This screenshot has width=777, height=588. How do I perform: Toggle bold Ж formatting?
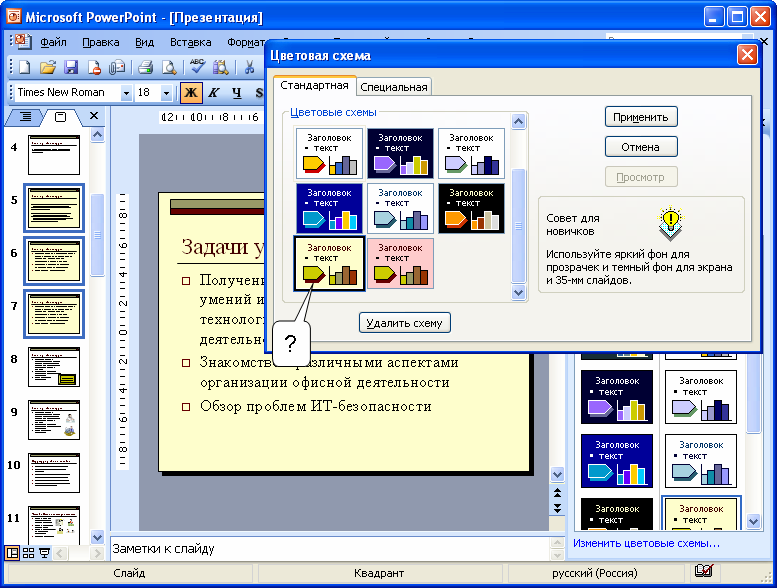[191, 93]
